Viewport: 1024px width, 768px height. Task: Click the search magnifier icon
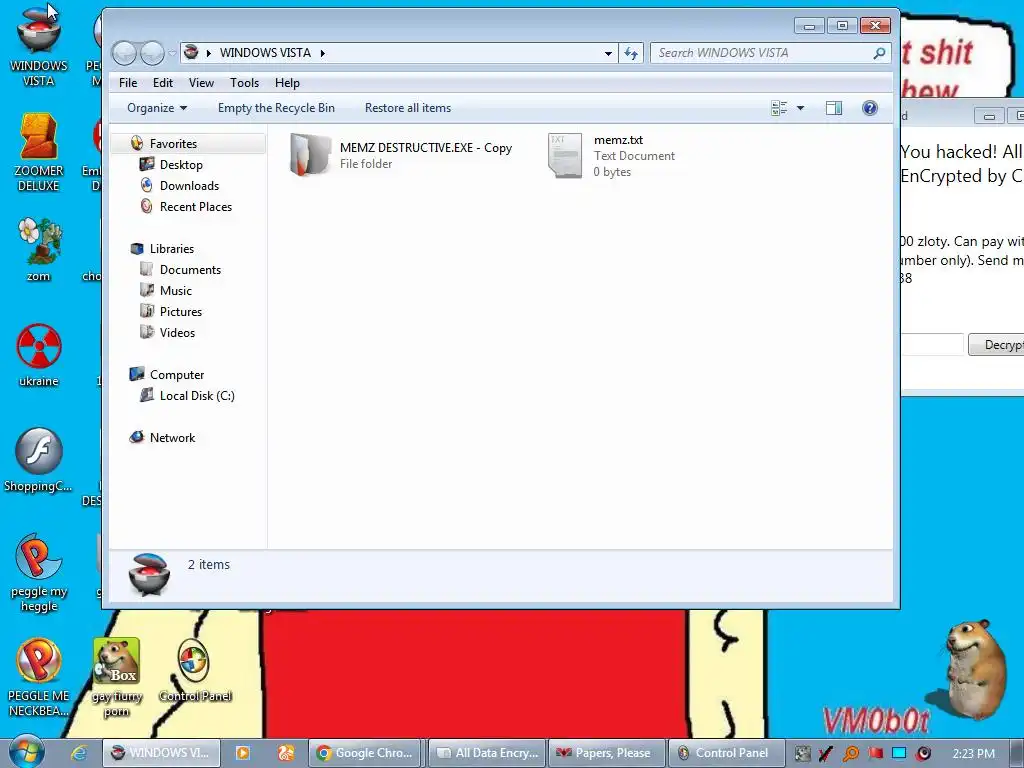pyautogui.click(x=879, y=53)
